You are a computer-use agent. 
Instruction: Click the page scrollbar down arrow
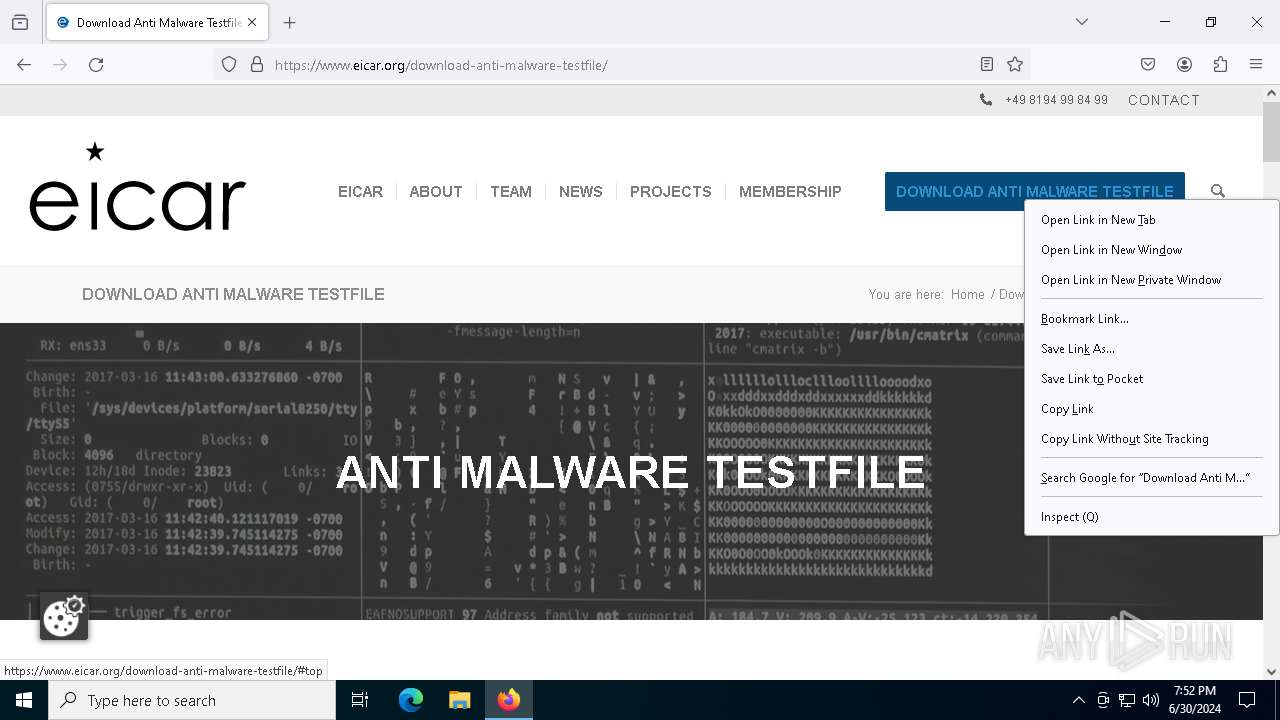pyautogui.click(x=1271, y=672)
